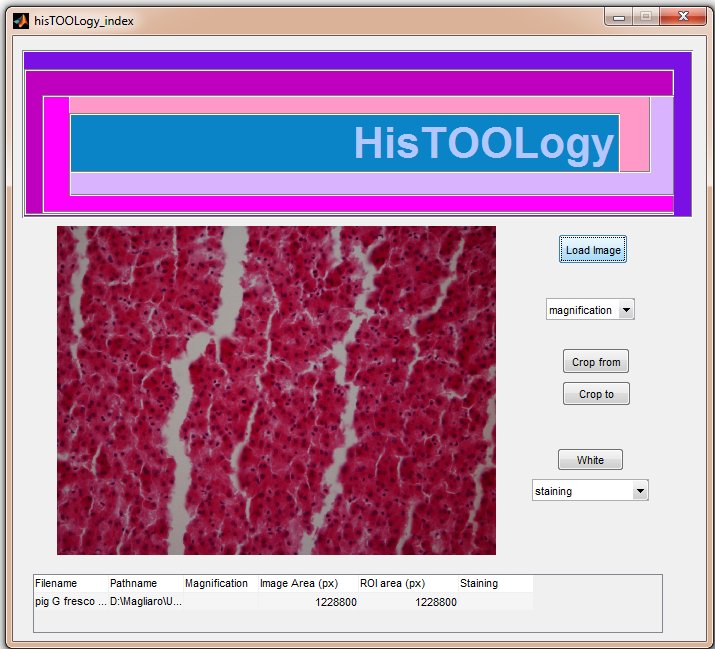Select the Image Area (px) column header
The width and height of the screenshot is (715, 649).
[x=308, y=583]
